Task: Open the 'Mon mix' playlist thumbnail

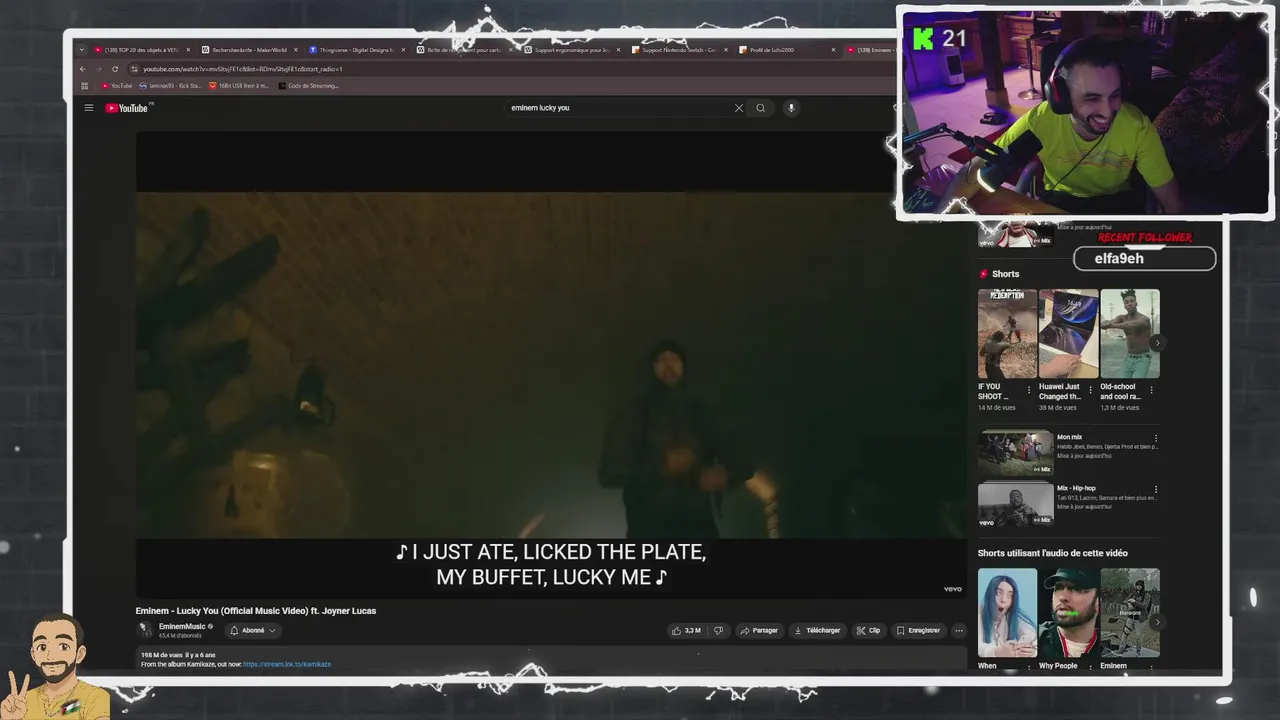Action: (1015, 452)
